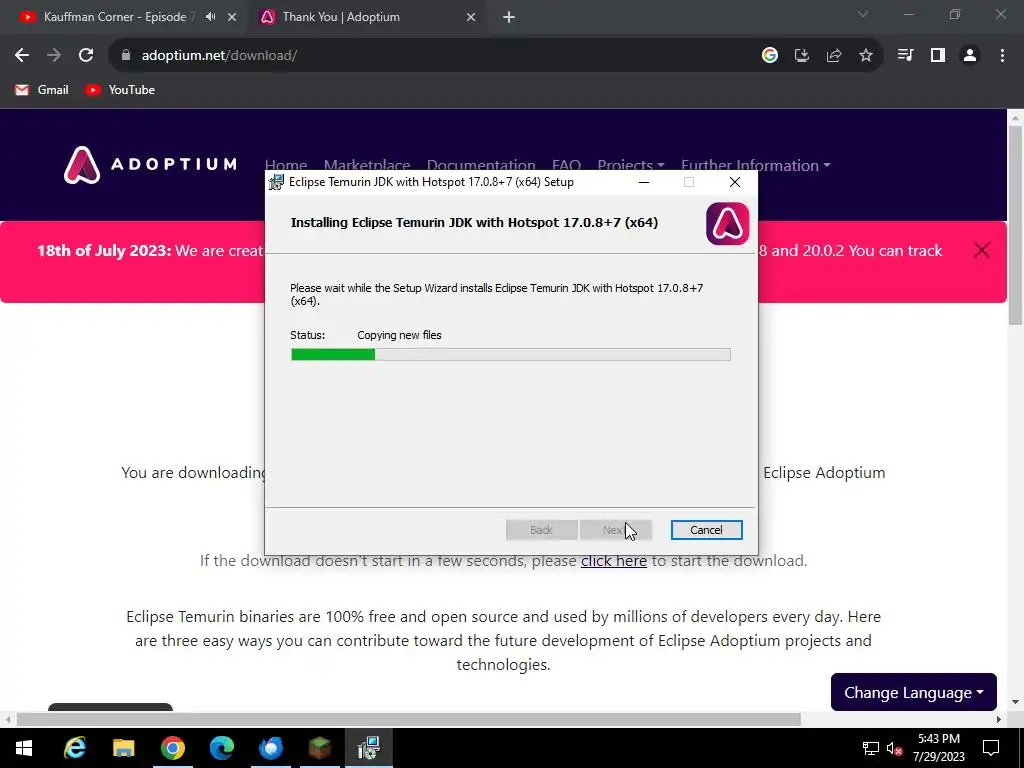
Task: Open the clock and date flyout
Action: point(938,748)
